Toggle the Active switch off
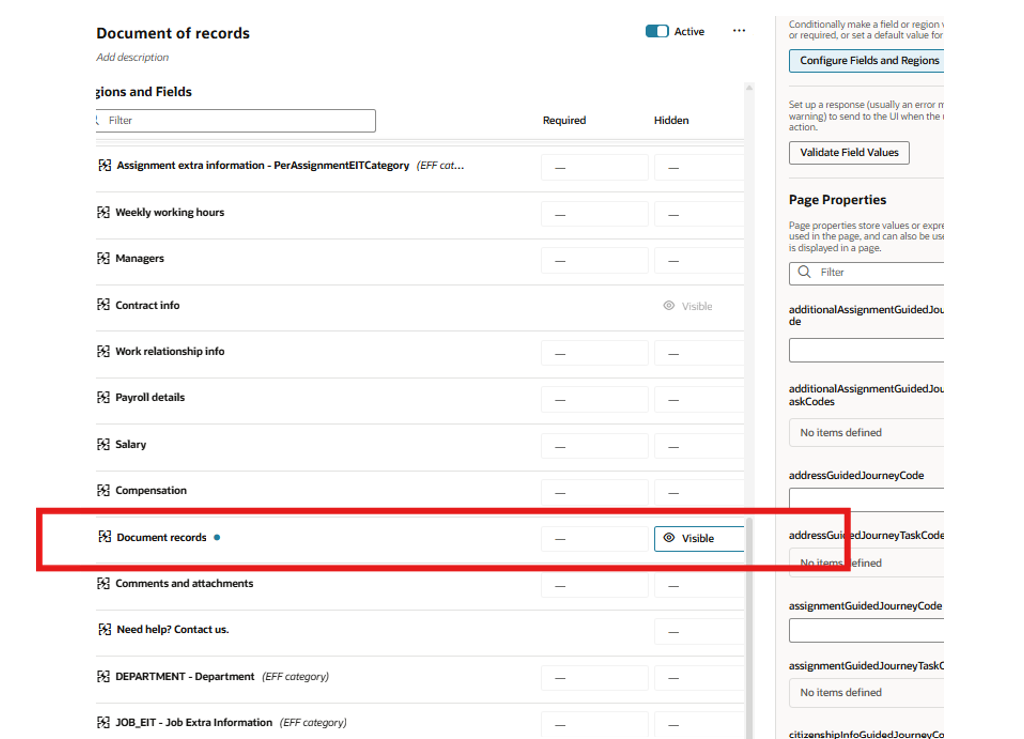The height and width of the screenshot is (739, 1024). pos(657,31)
